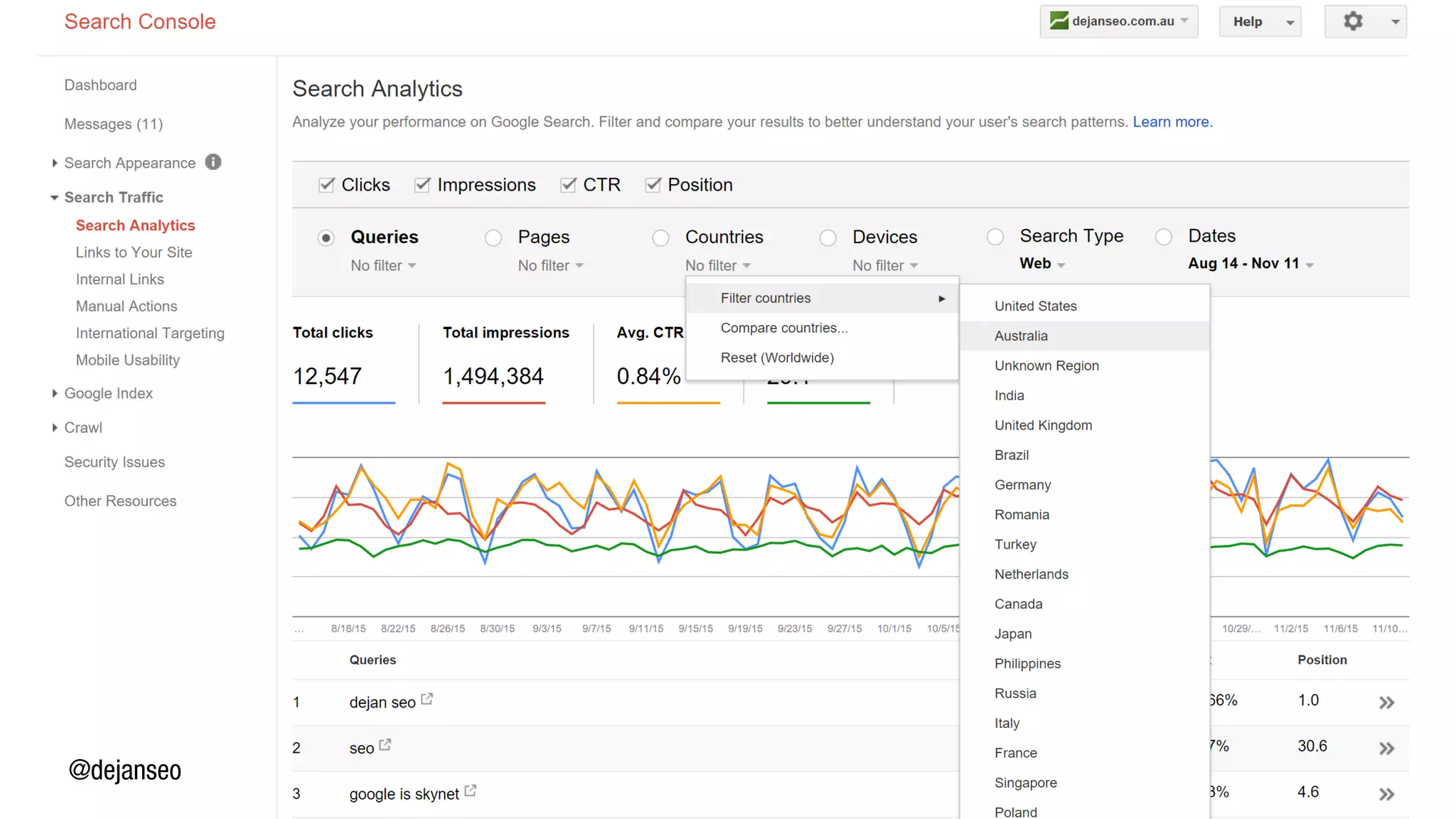Uncheck the Clicks checkbox
The image size is (1456, 819).
[326, 185]
